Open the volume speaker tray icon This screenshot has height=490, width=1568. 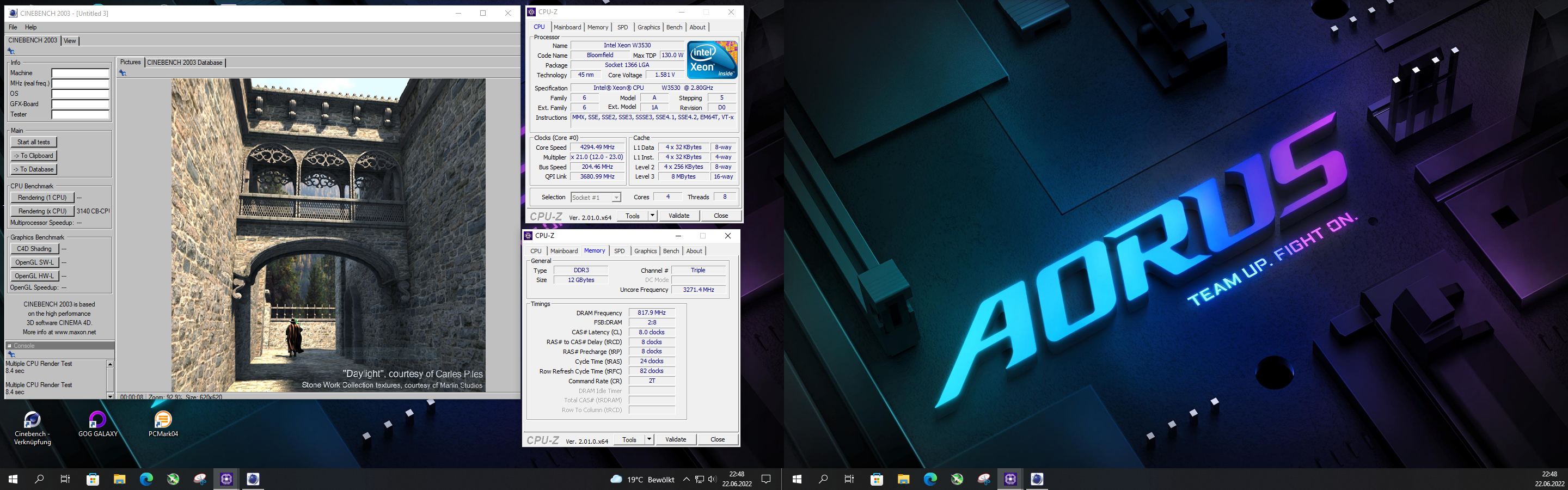[x=712, y=479]
